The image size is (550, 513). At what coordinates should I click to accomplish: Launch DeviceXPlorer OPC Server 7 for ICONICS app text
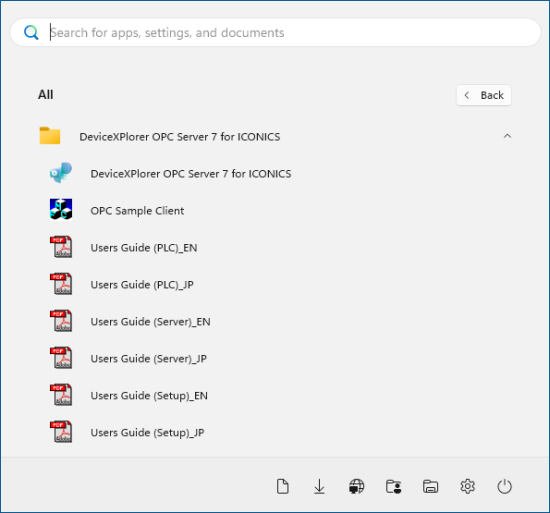(x=191, y=174)
